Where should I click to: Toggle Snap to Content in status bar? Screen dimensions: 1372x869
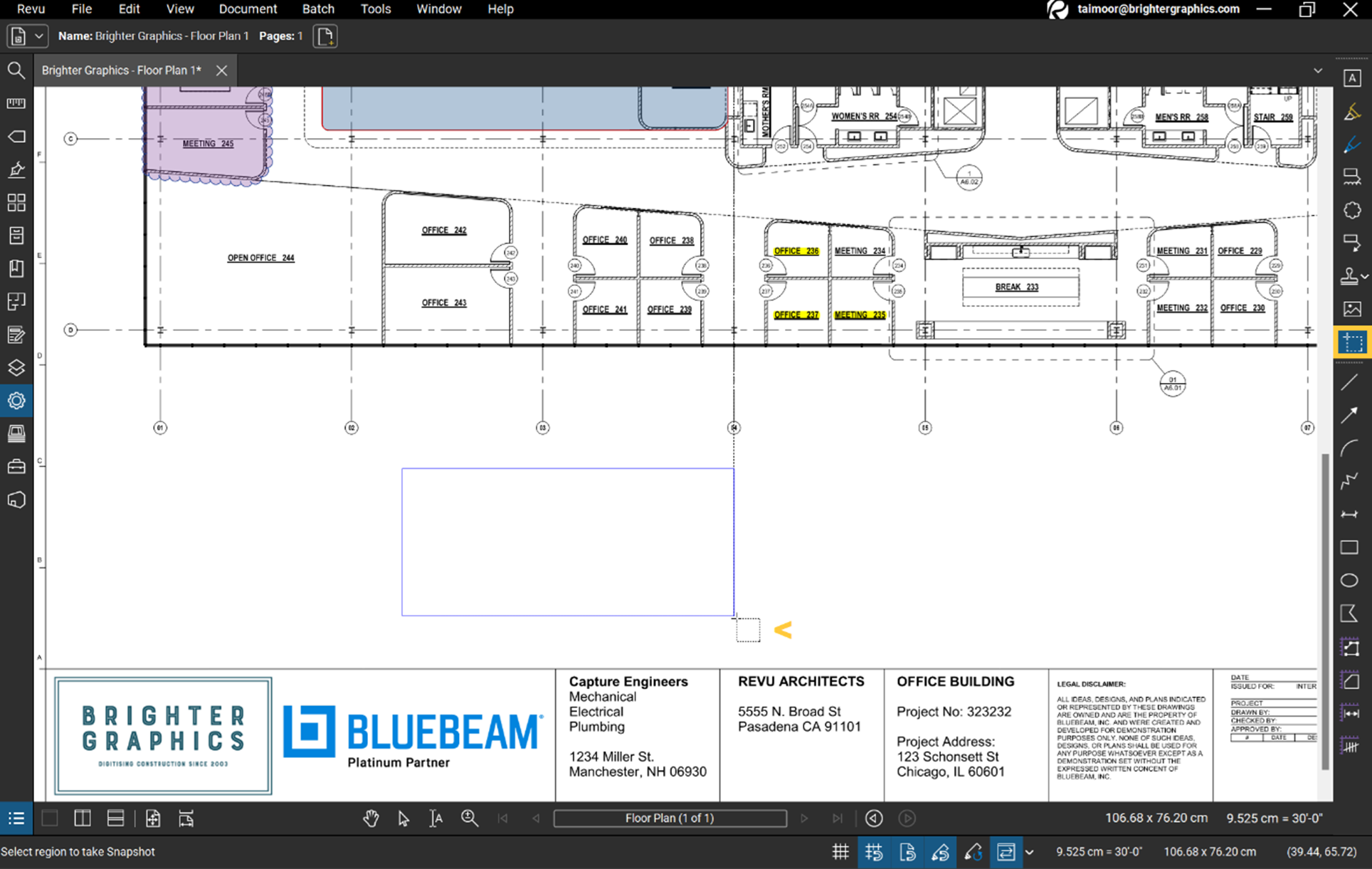pos(907,852)
